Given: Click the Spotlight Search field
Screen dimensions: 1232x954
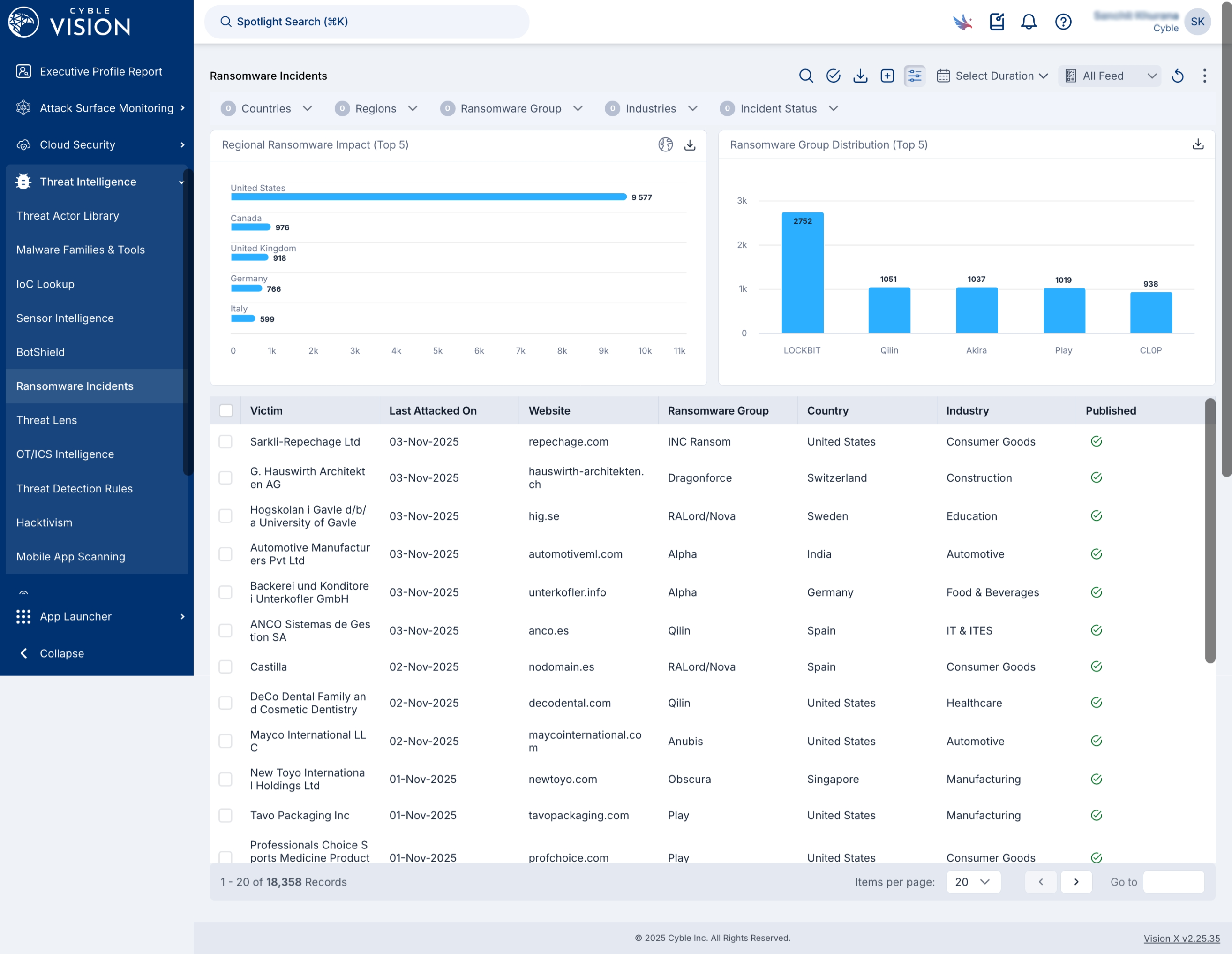Looking at the screenshot, I should pos(367,22).
